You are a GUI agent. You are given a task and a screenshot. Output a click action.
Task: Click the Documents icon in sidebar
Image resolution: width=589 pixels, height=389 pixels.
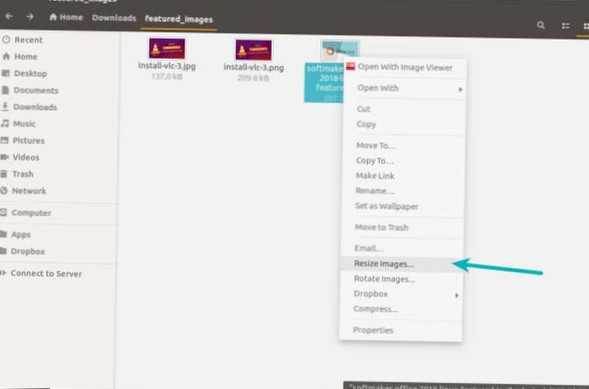point(5,90)
